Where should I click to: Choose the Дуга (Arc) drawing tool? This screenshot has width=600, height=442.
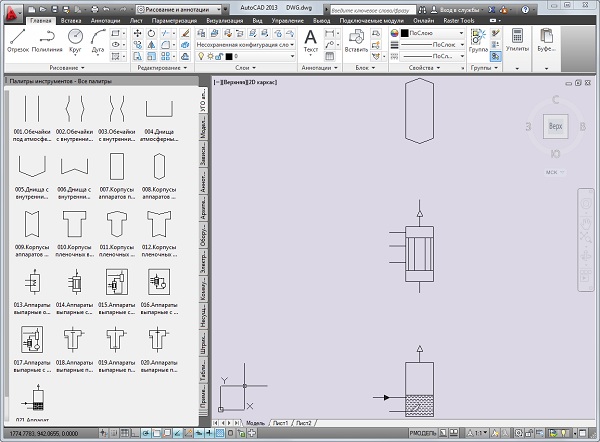tap(100, 39)
